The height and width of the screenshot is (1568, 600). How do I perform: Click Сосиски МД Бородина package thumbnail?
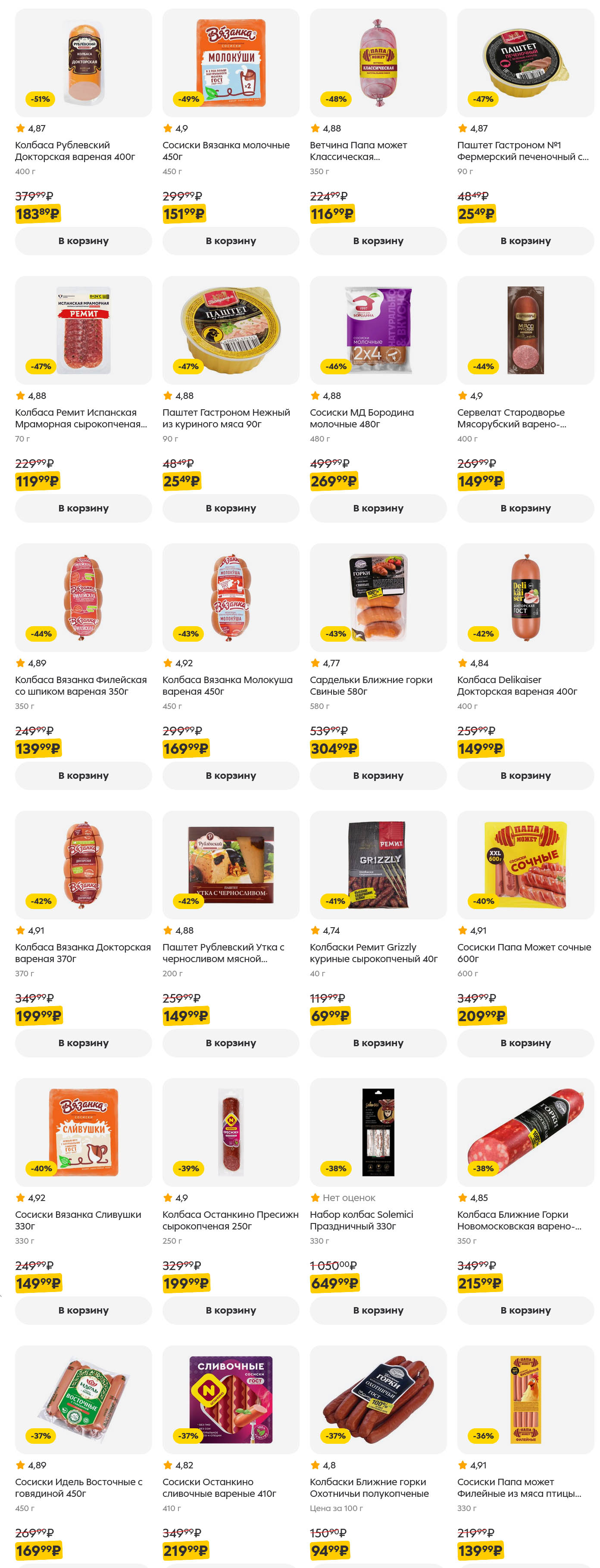click(378, 330)
